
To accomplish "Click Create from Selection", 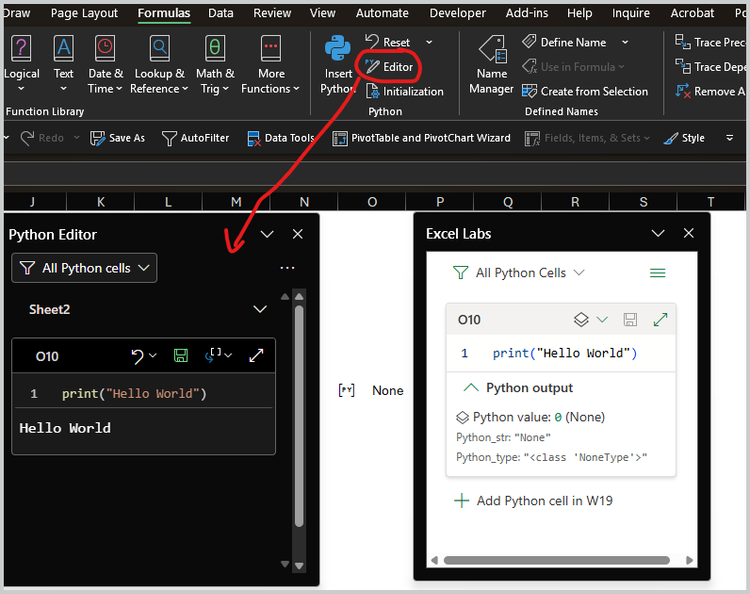I will [585, 91].
